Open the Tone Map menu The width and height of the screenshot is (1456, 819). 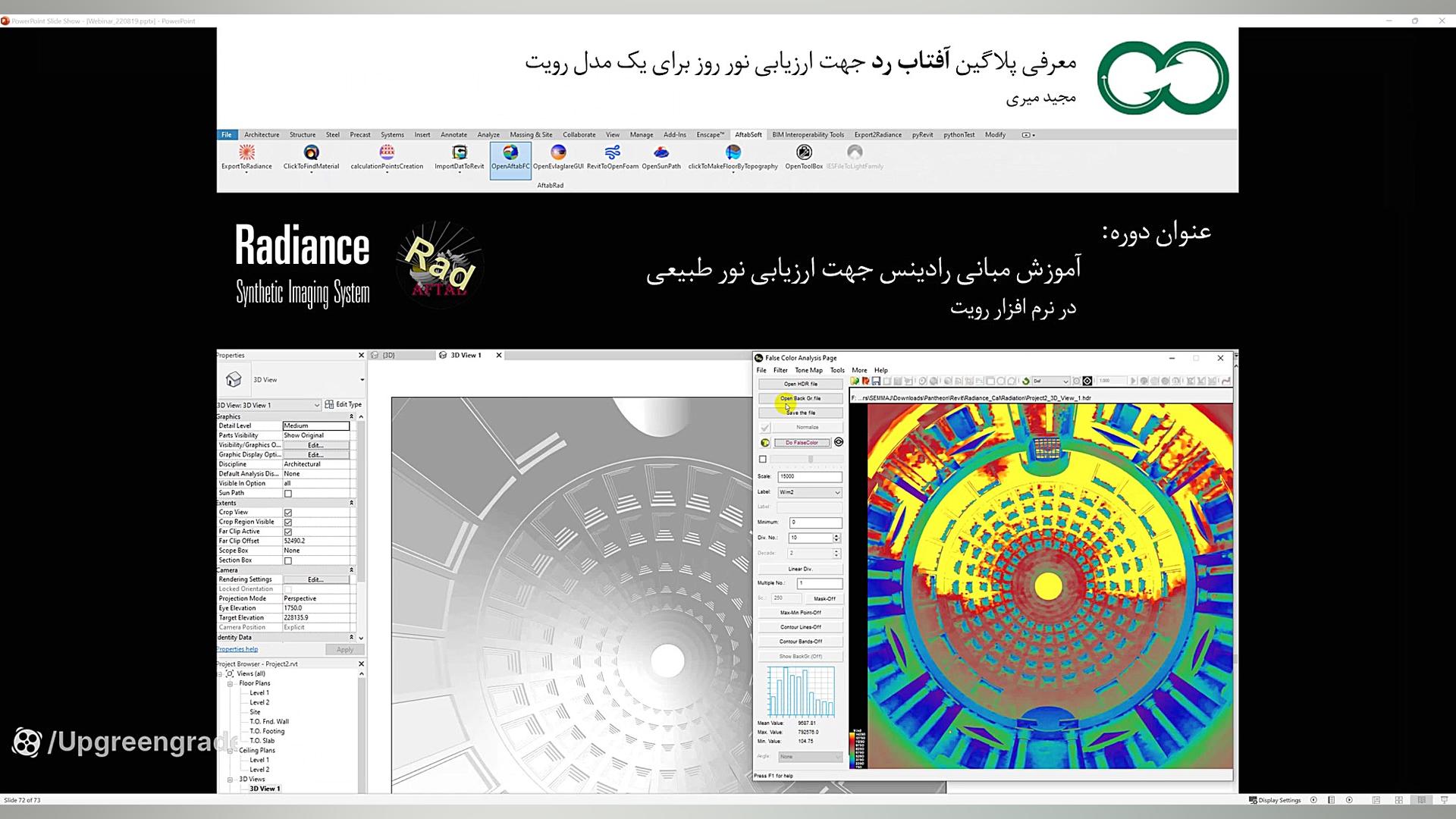808,370
